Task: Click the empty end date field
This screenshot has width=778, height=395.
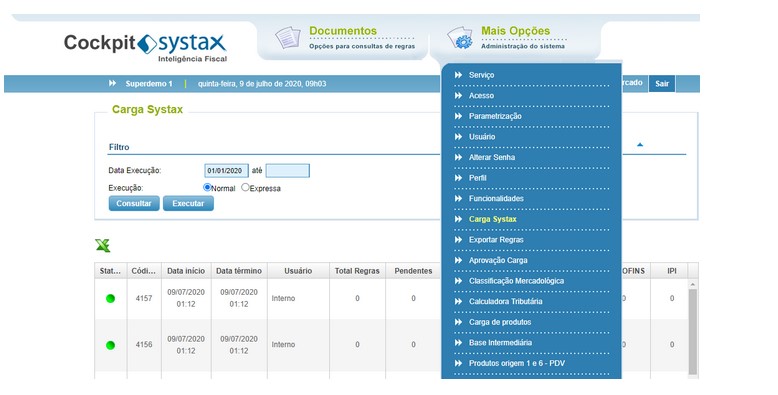Action: (288, 171)
